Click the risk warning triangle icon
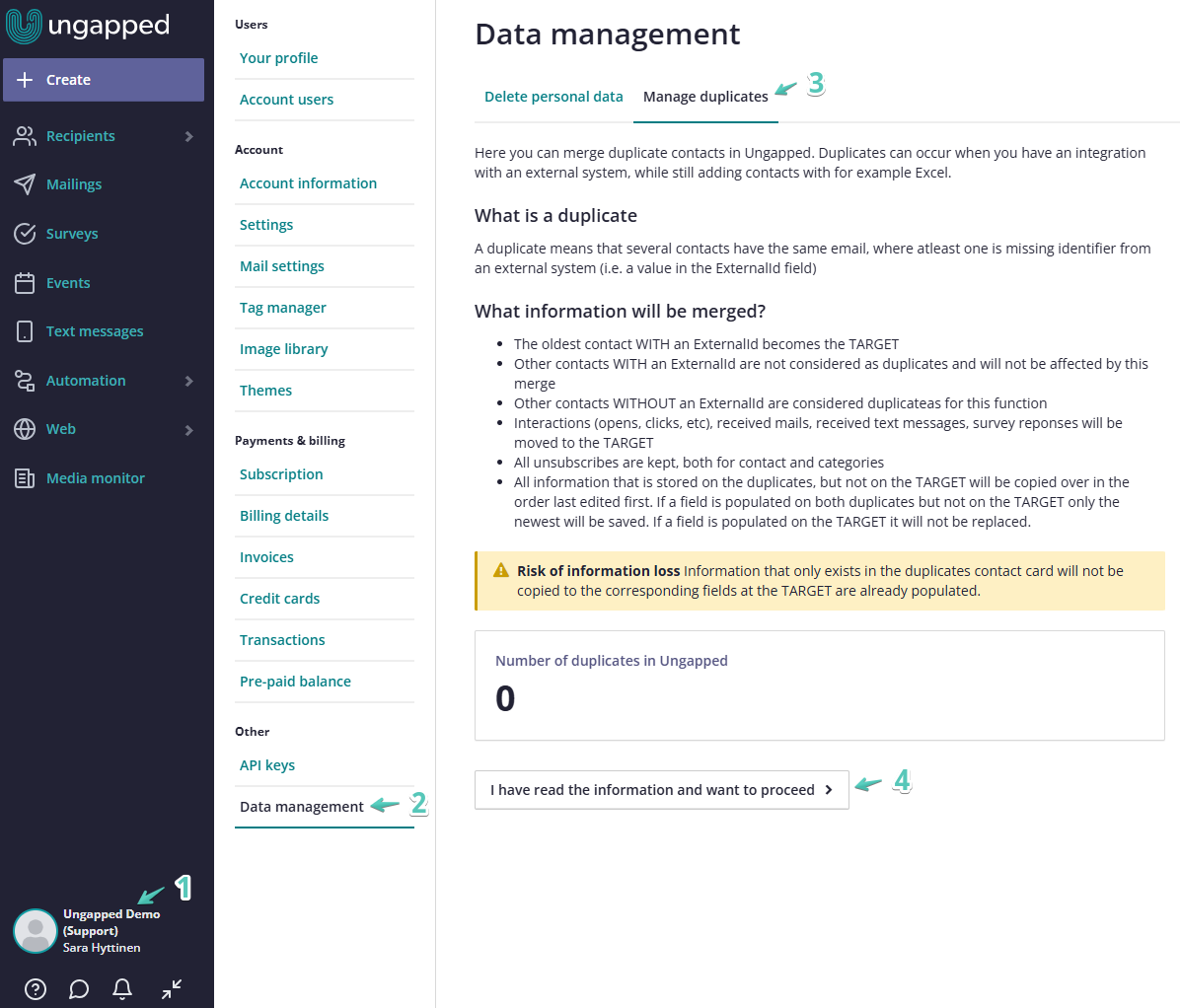 coord(501,571)
